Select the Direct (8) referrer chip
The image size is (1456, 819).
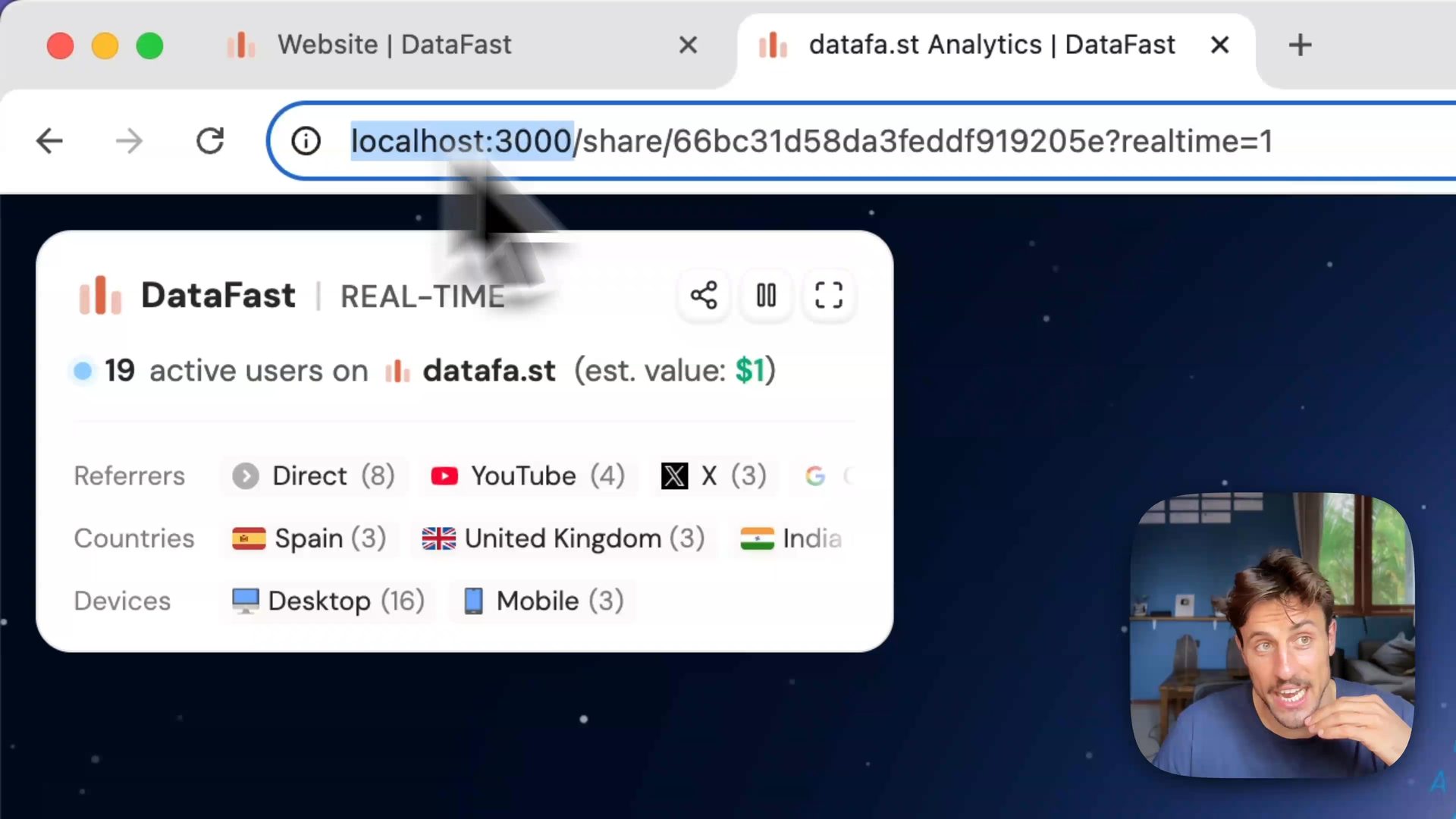pyautogui.click(x=314, y=476)
